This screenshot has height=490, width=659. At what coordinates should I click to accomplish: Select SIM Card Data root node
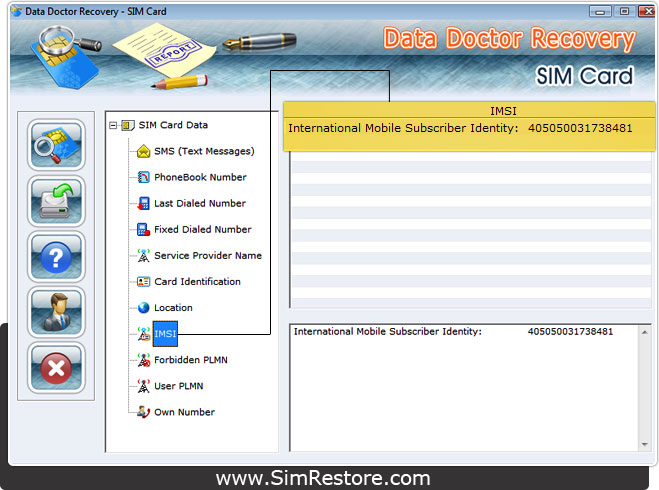tap(173, 125)
